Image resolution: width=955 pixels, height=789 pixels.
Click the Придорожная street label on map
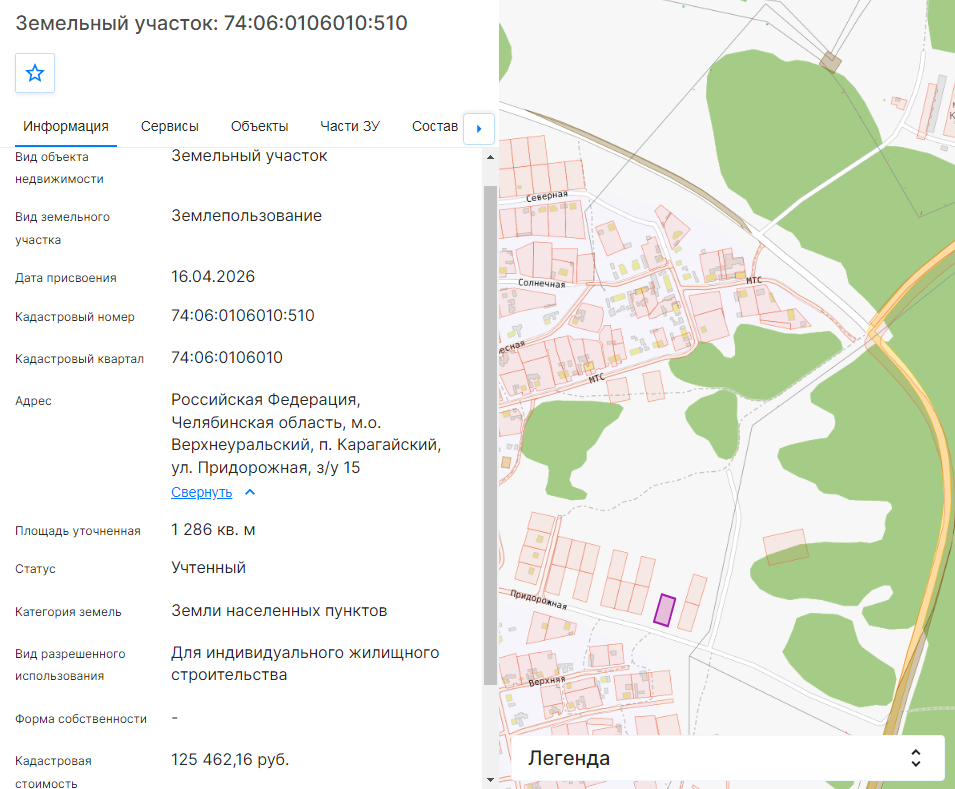click(538, 600)
